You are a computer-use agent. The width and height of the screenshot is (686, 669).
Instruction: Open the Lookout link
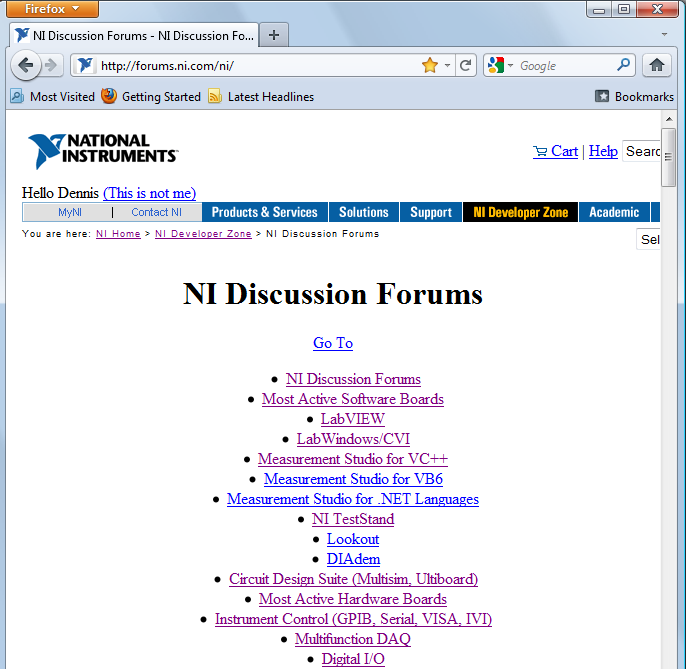coord(353,539)
